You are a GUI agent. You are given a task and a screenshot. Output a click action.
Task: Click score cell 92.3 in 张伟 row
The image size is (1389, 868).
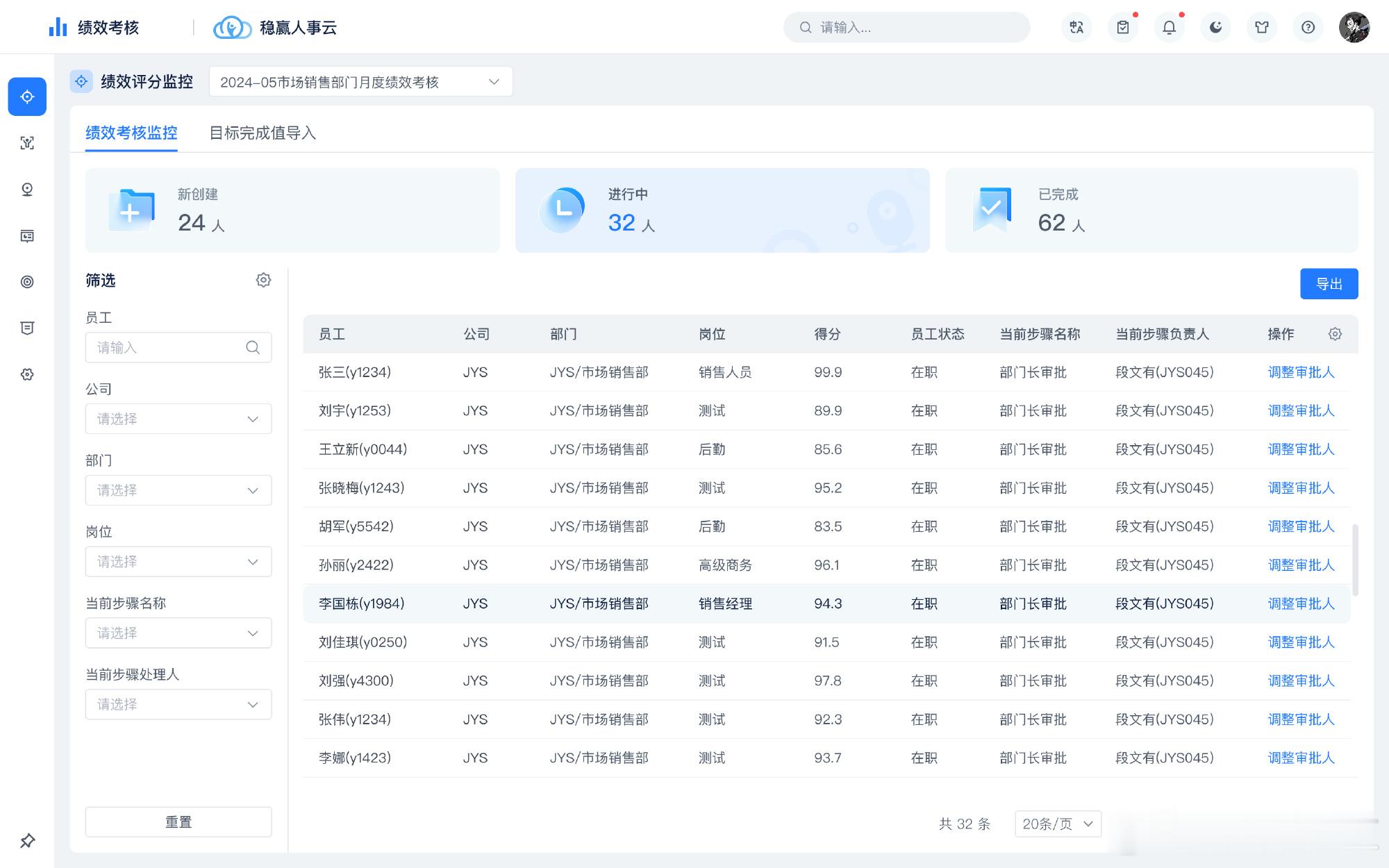(x=828, y=719)
